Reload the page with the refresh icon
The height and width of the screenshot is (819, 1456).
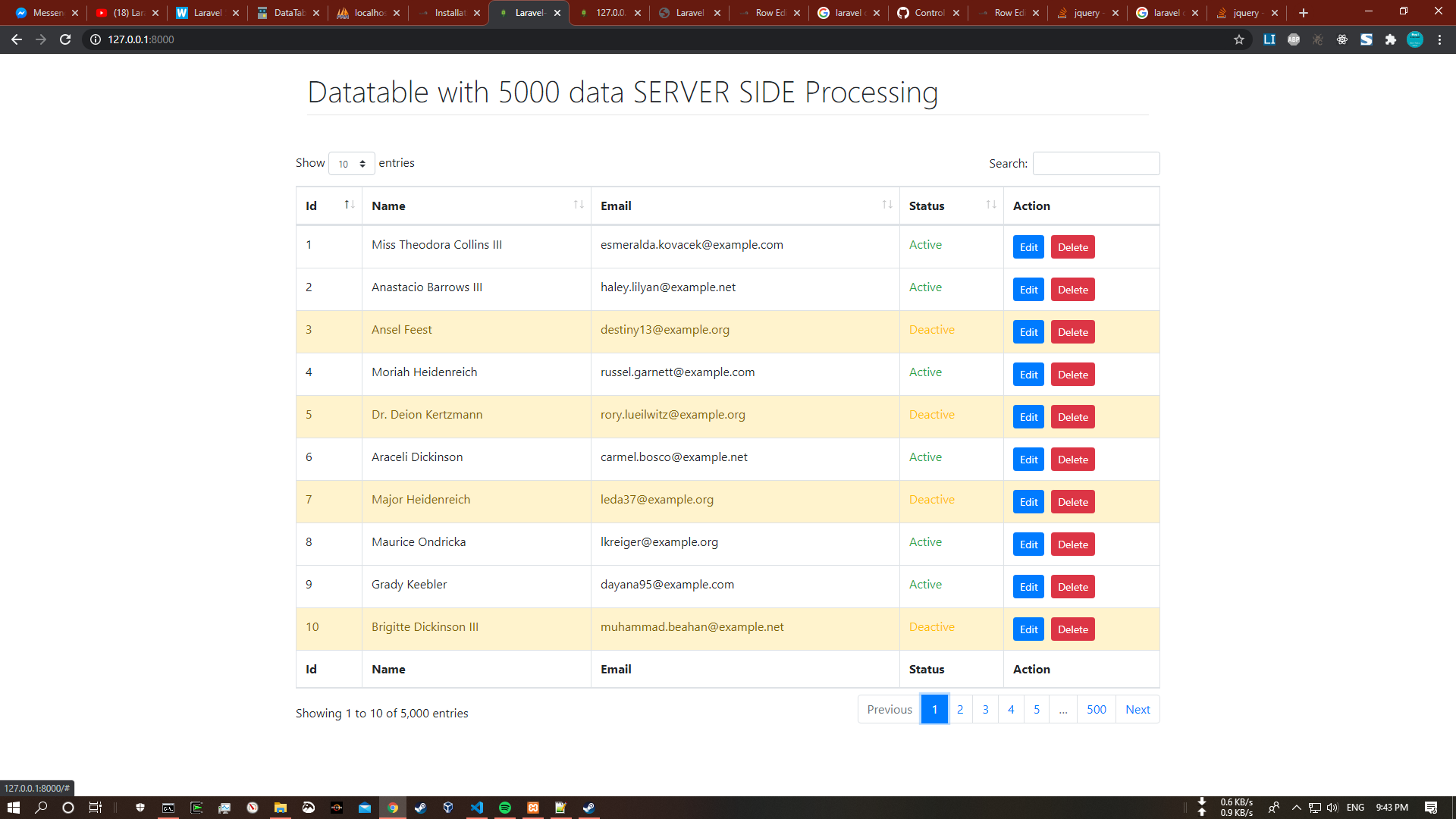(65, 39)
